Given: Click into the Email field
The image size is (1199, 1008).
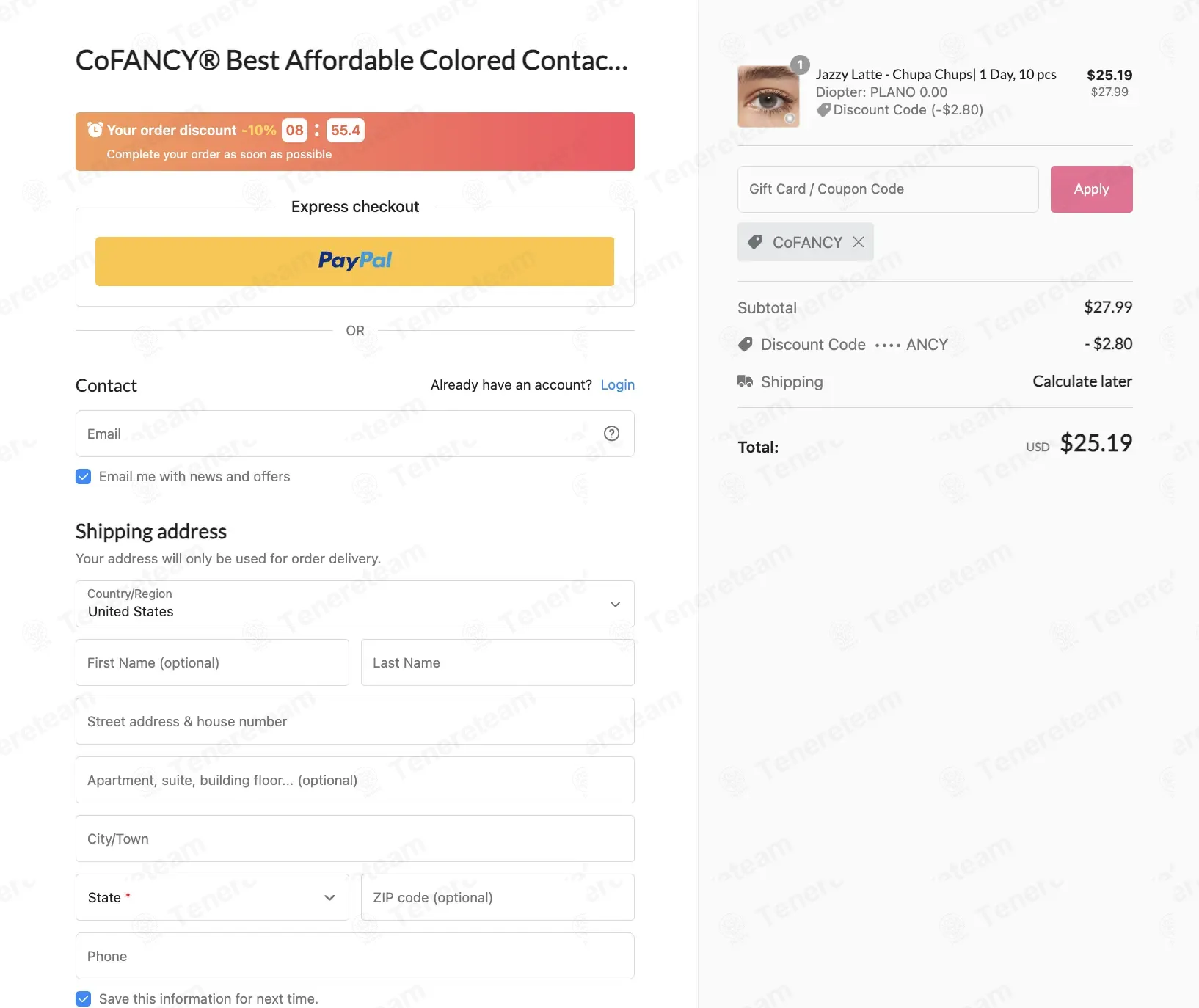Looking at the screenshot, I should 355,434.
